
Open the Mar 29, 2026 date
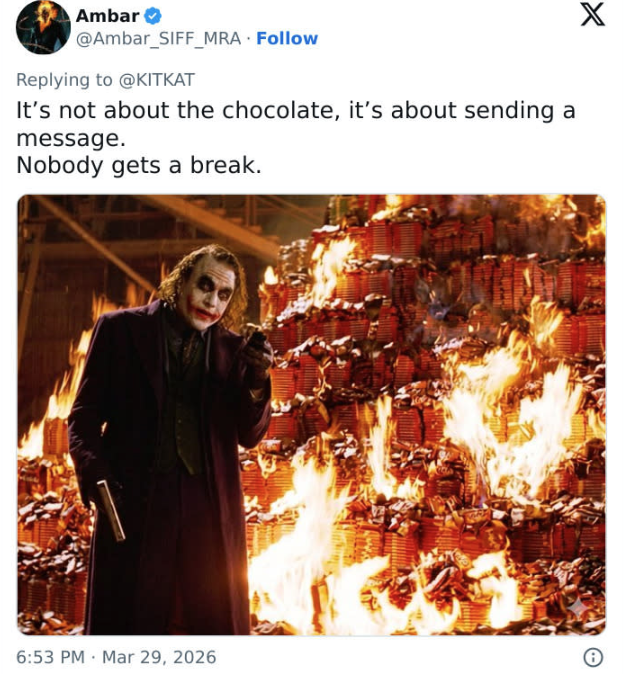pyautogui.click(x=158, y=657)
